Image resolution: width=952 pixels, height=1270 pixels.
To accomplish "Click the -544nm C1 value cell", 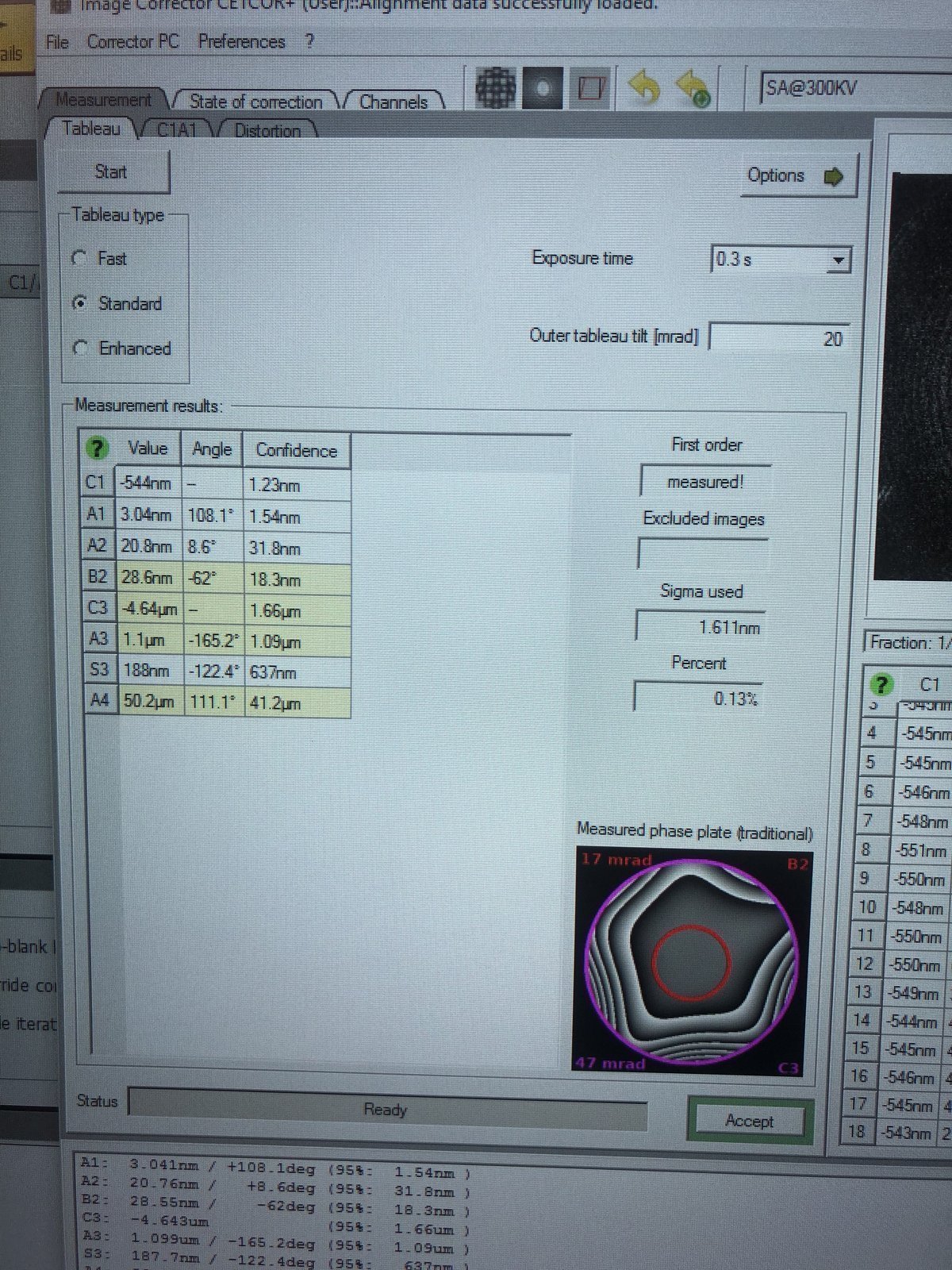I will click(x=148, y=483).
